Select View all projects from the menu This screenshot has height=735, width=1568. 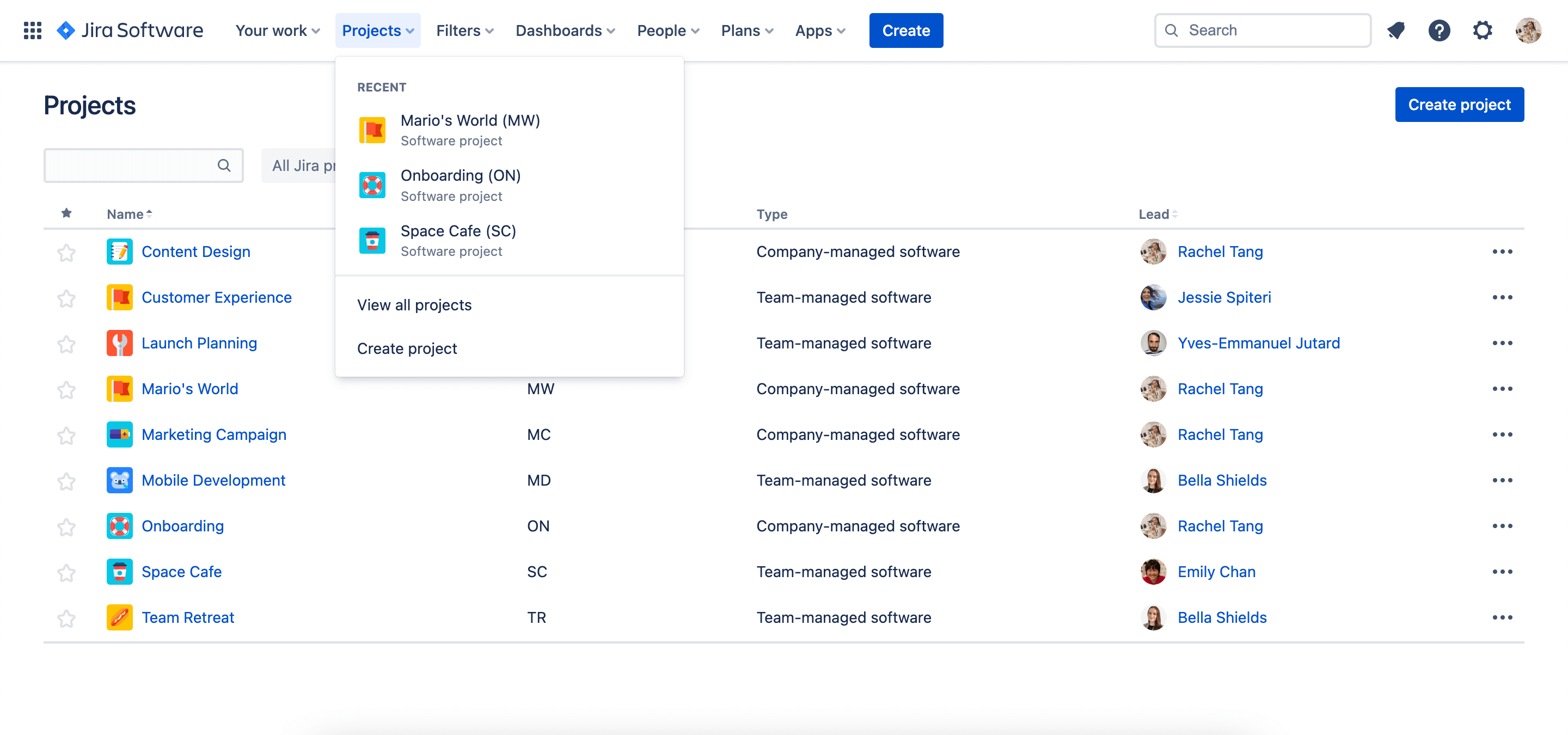click(x=414, y=305)
